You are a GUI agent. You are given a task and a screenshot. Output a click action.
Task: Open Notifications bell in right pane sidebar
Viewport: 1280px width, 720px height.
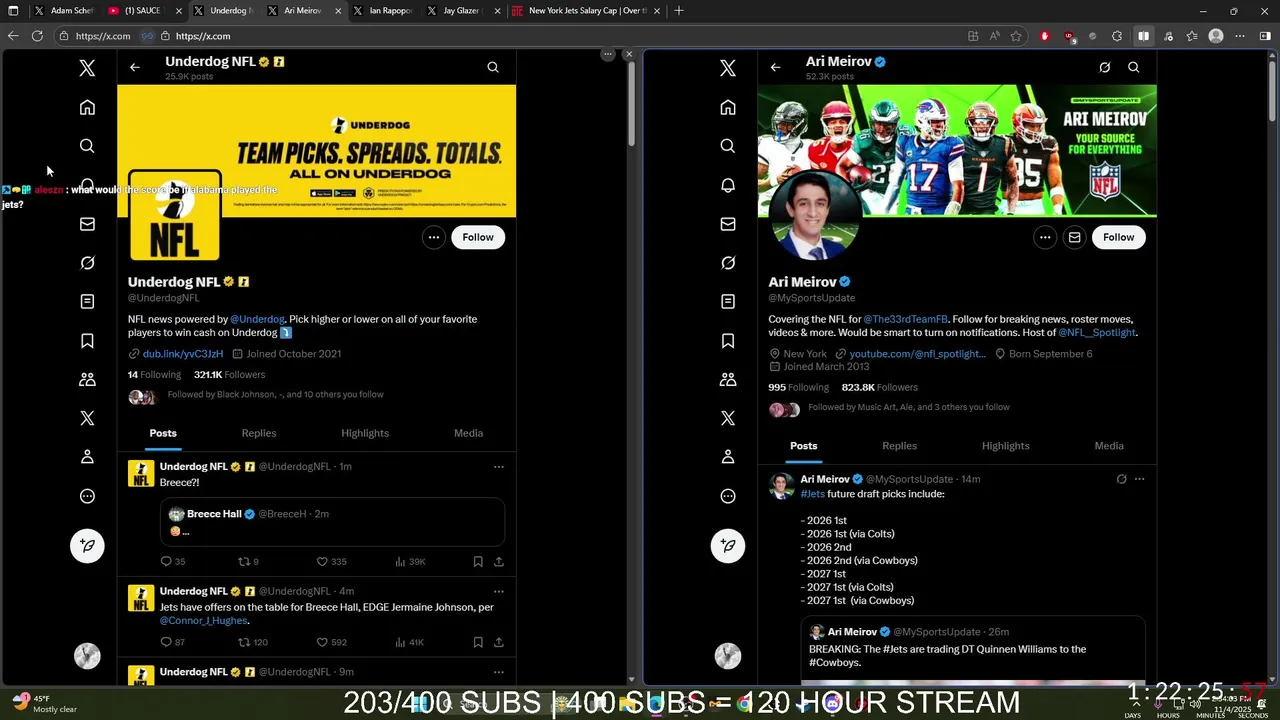point(728,185)
